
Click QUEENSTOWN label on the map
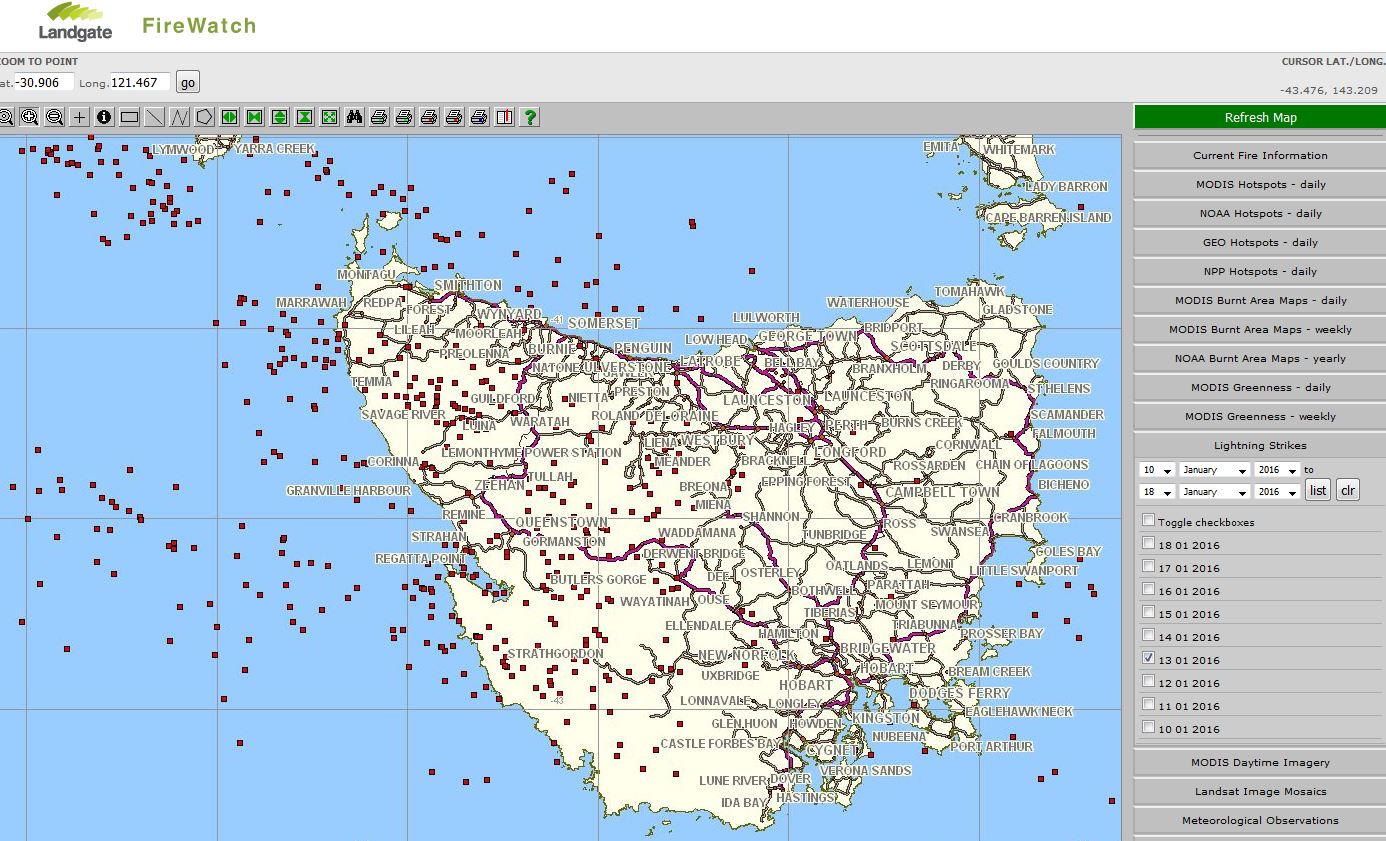click(562, 522)
